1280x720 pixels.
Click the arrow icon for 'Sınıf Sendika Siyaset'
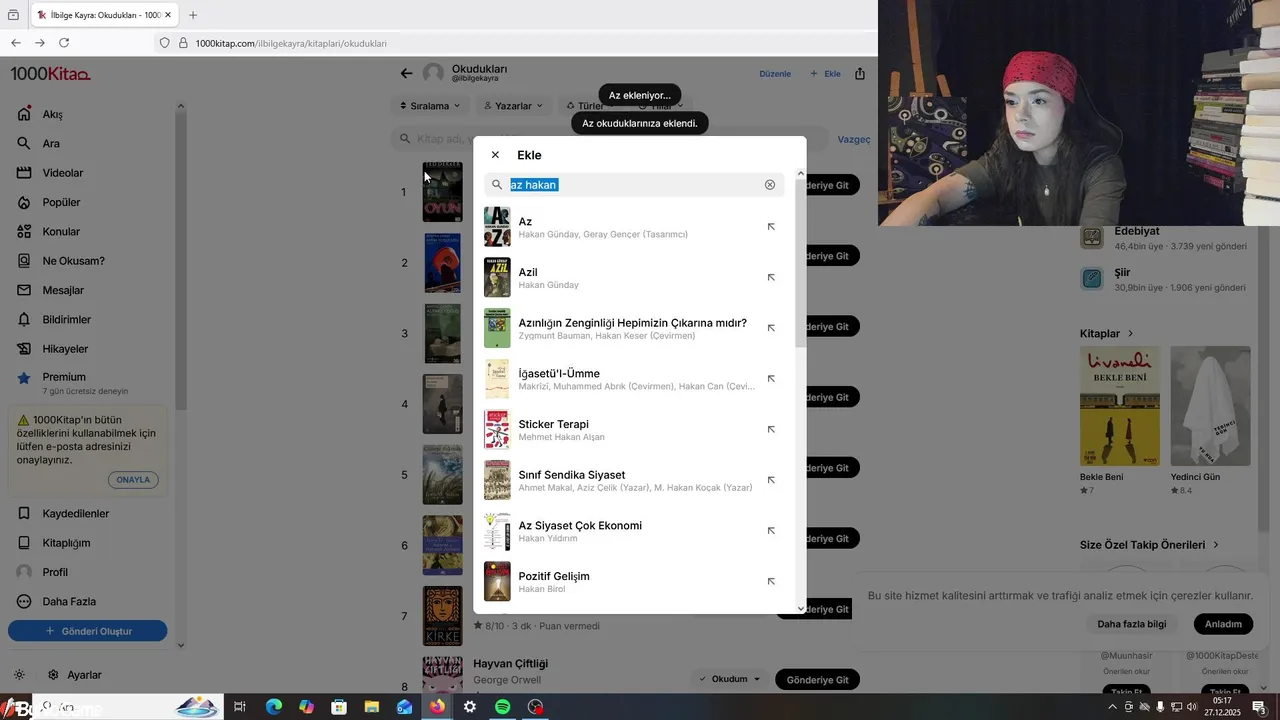771,480
